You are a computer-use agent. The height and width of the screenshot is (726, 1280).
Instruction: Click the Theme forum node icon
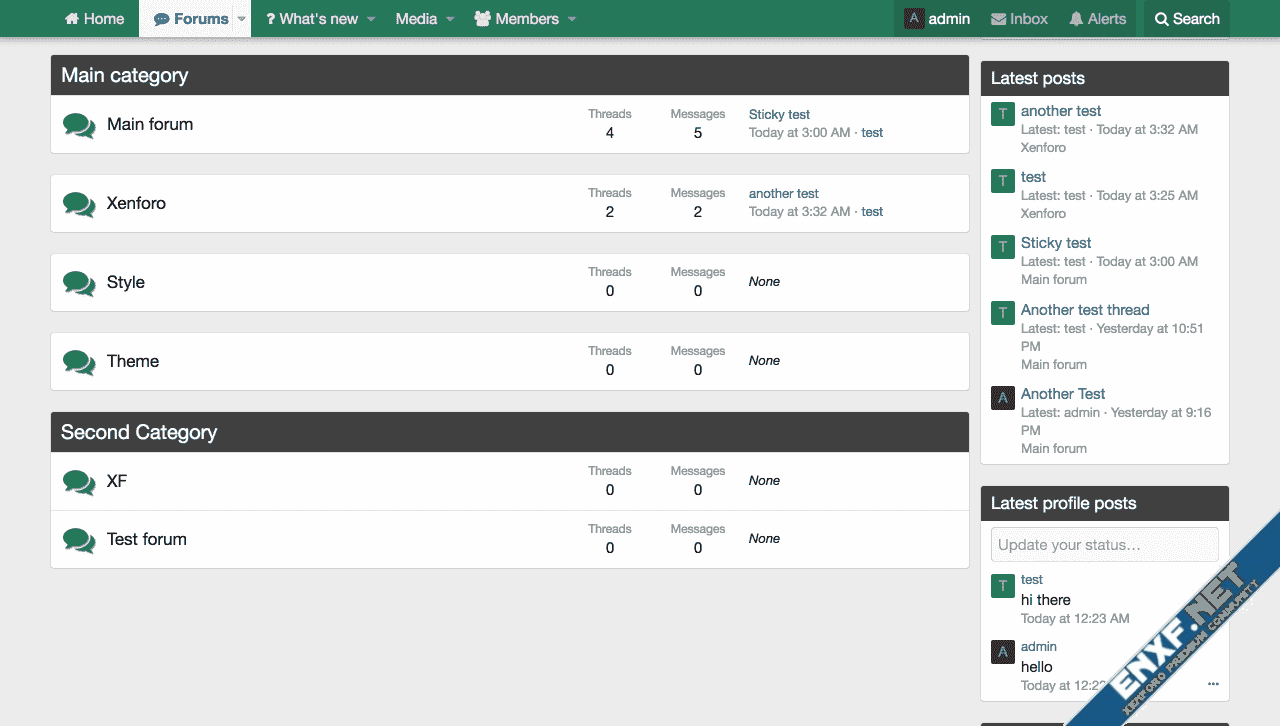click(x=79, y=362)
